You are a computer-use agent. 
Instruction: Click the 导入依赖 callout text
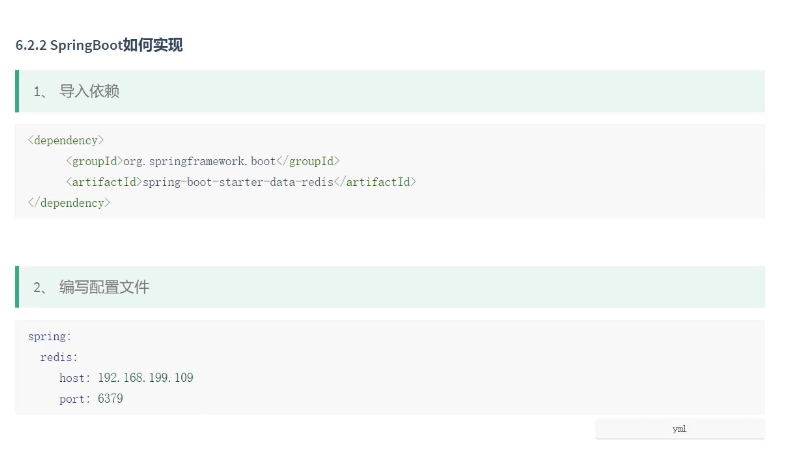tap(89, 92)
